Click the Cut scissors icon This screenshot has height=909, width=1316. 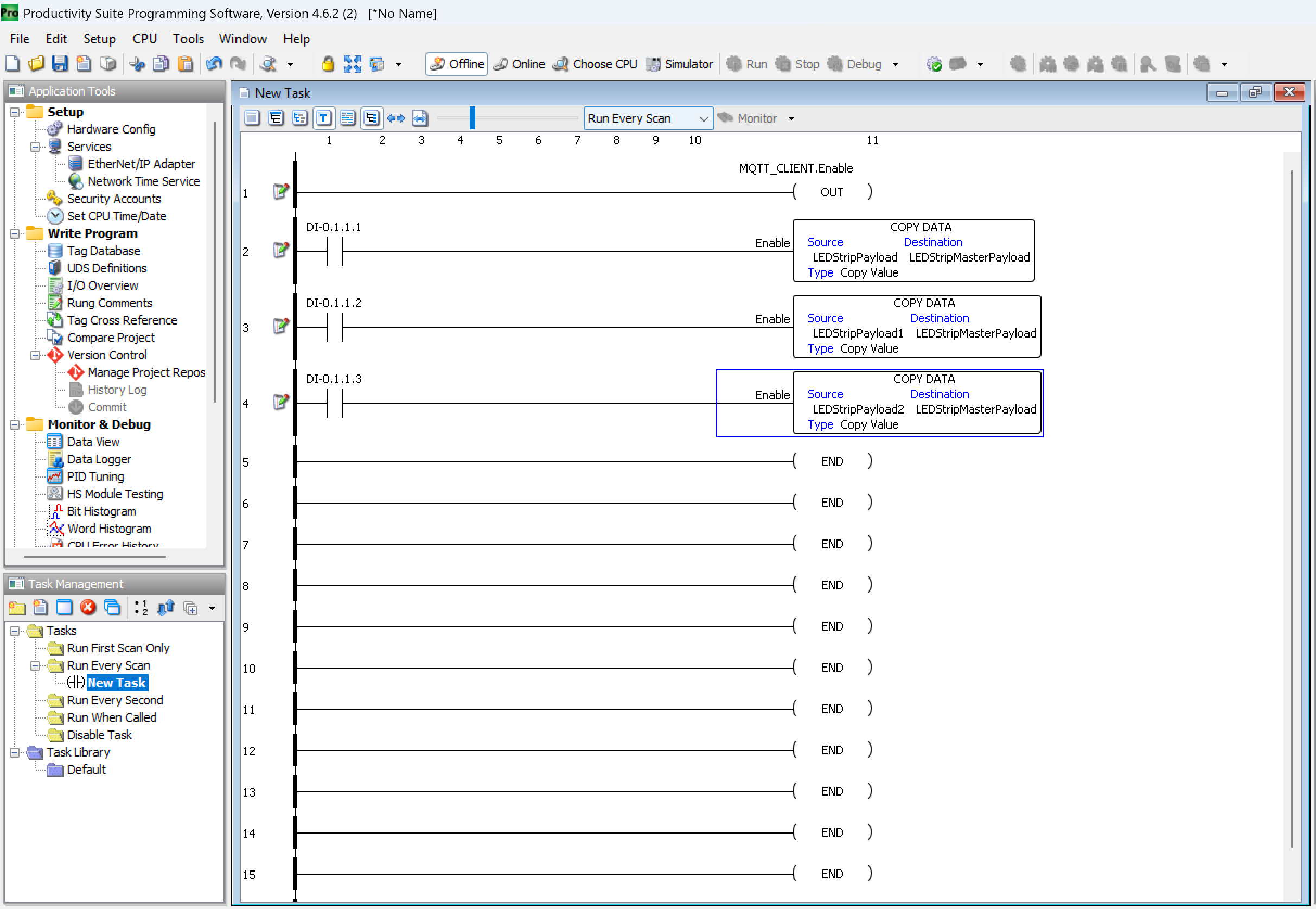tap(137, 64)
